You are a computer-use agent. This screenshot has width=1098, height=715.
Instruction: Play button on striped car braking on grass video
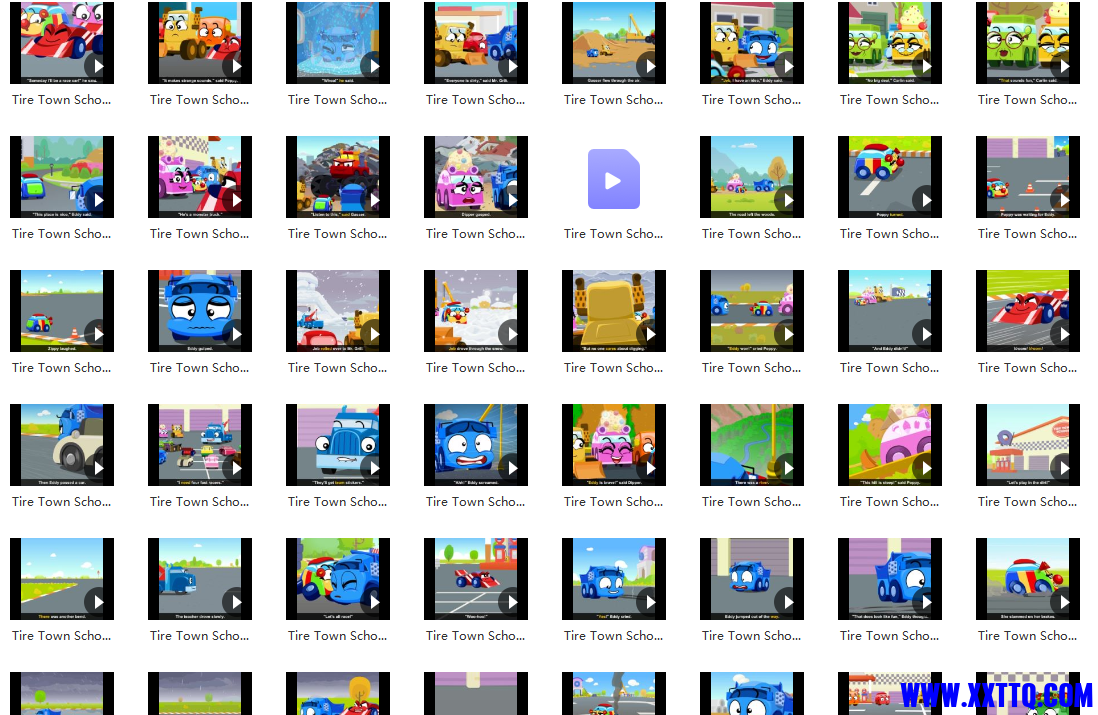pos(1061,602)
